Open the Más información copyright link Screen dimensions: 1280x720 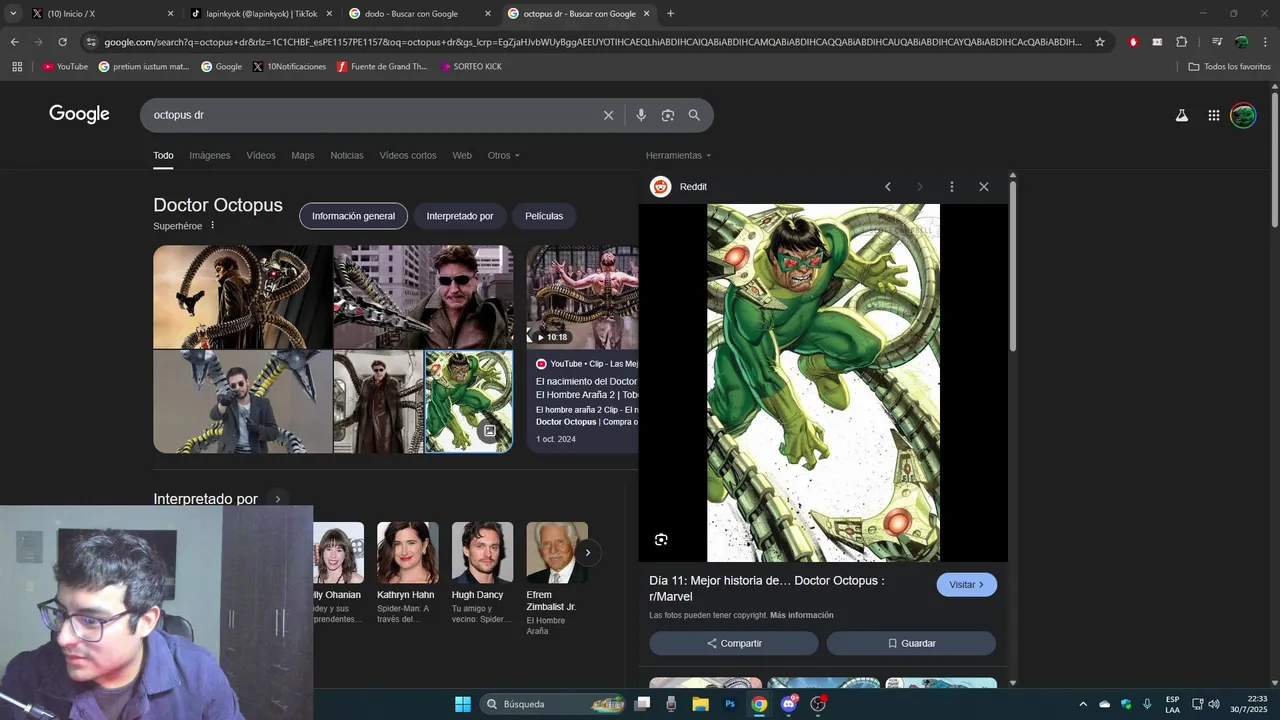pyautogui.click(x=802, y=615)
